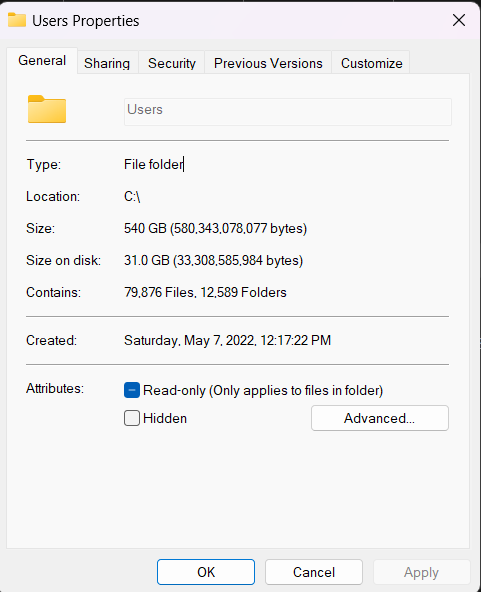Viewport: 481px width, 592px height.
Task: Click the small folder icon in title bar
Action: 17,20
